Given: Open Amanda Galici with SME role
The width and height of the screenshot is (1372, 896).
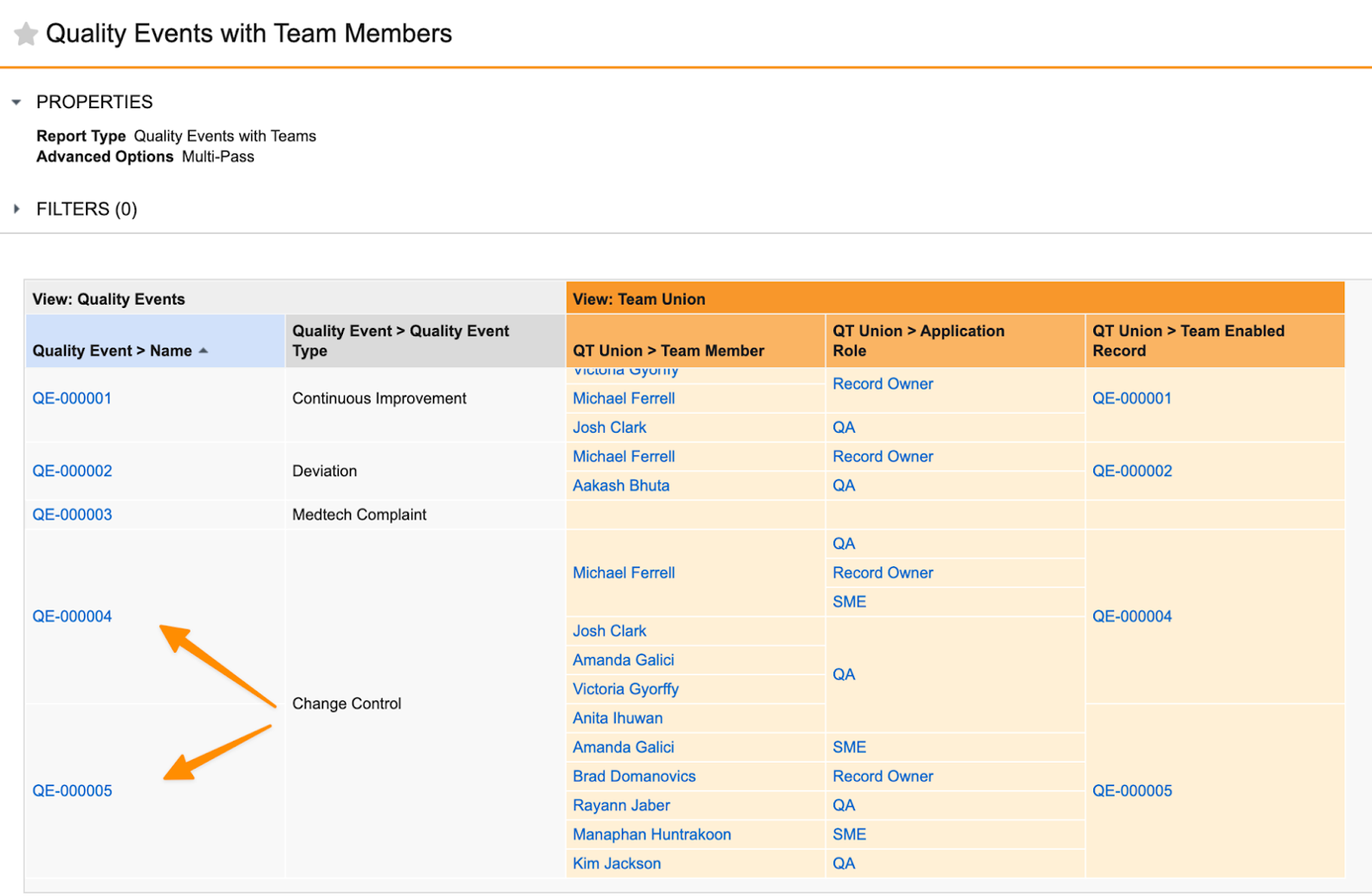Looking at the screenshot, I should tap(624, 747).
